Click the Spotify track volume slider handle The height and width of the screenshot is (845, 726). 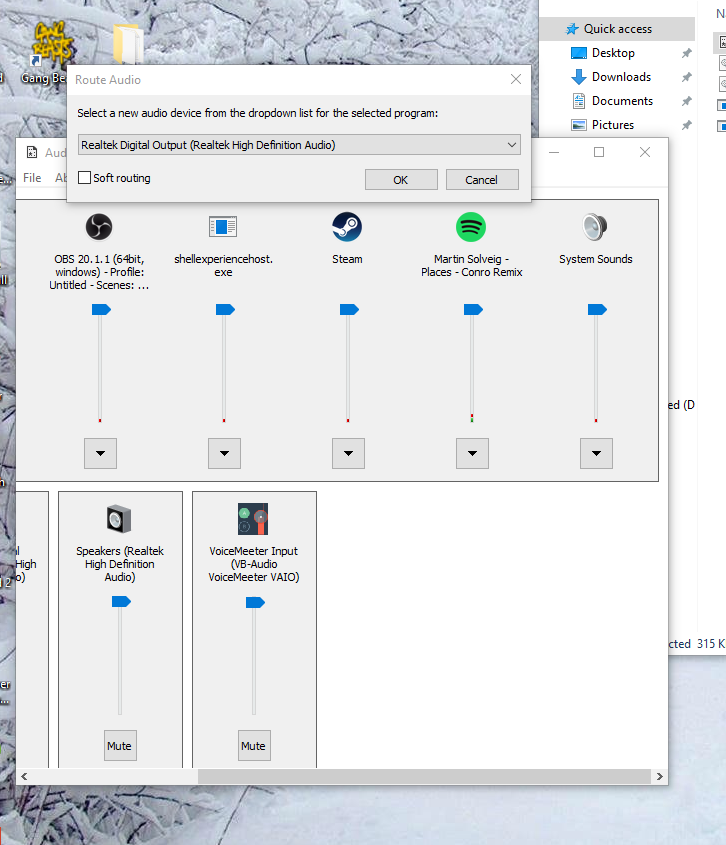click(x=473, y=309)
